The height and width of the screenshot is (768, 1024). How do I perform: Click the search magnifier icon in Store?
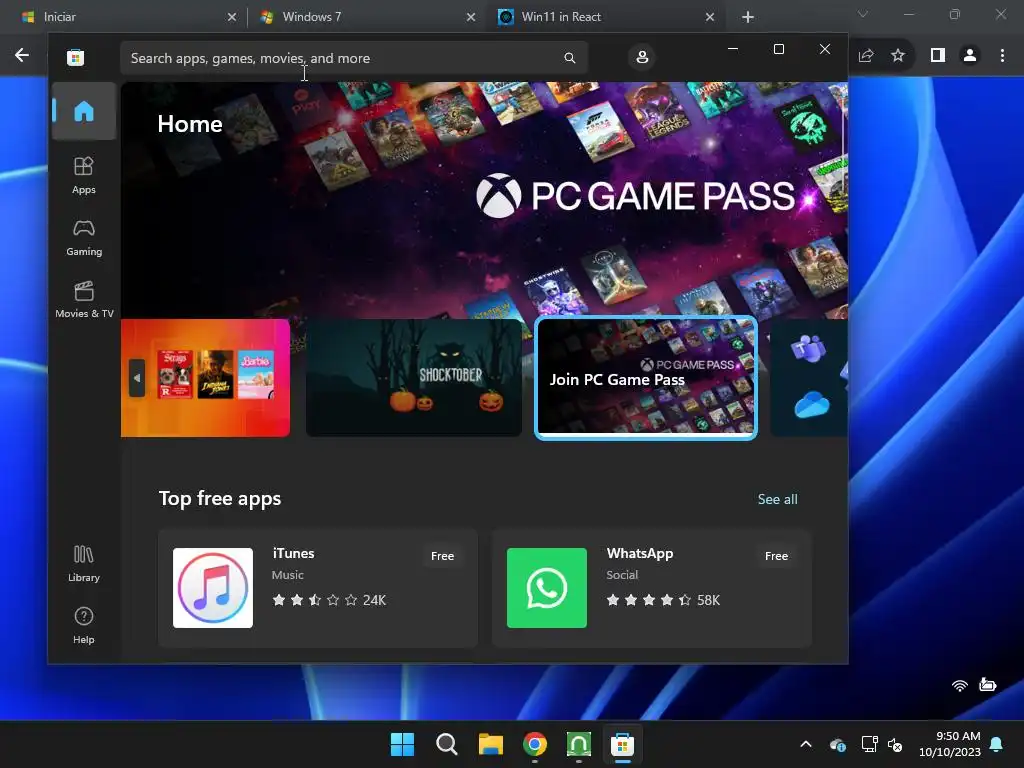point(569,58)
